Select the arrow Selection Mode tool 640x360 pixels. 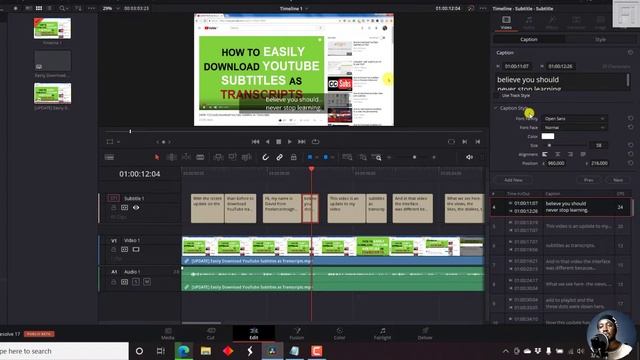(157, 157)
